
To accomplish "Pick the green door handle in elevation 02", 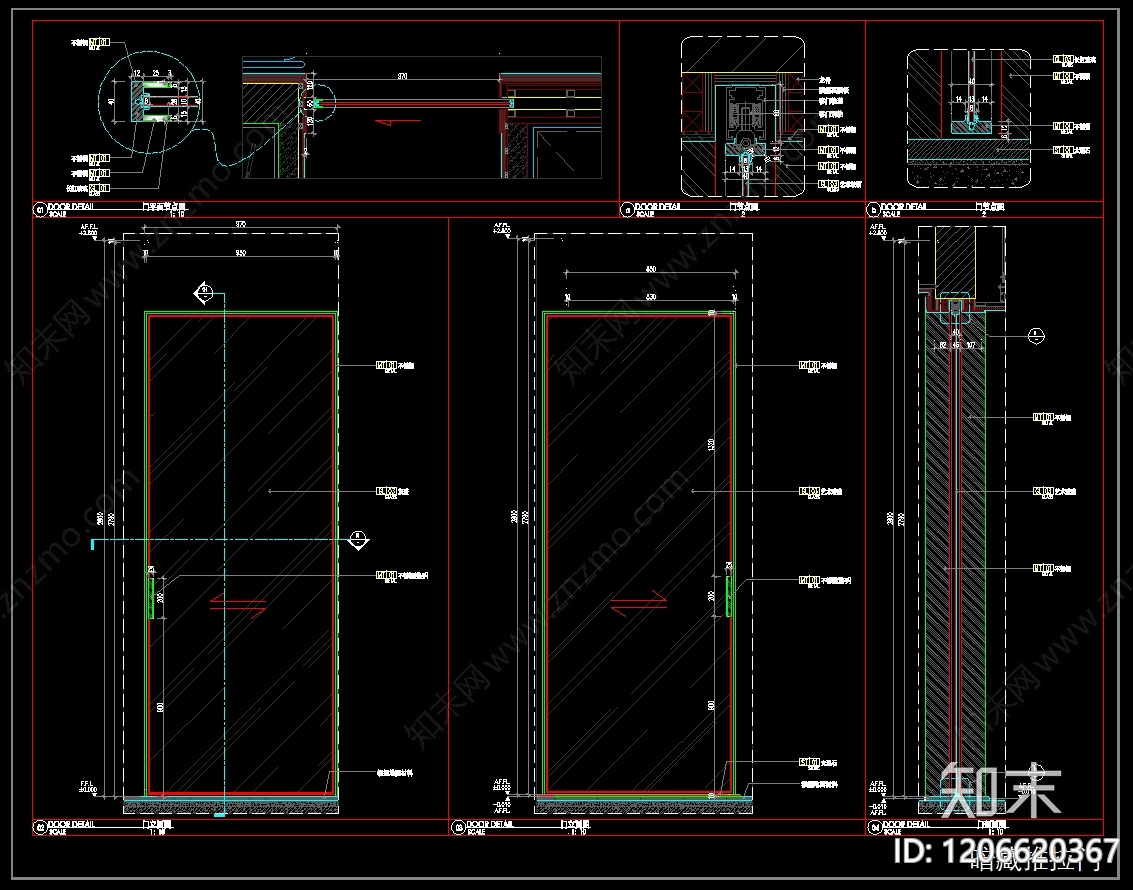I will pyautogui.click(x=152, y=597).
